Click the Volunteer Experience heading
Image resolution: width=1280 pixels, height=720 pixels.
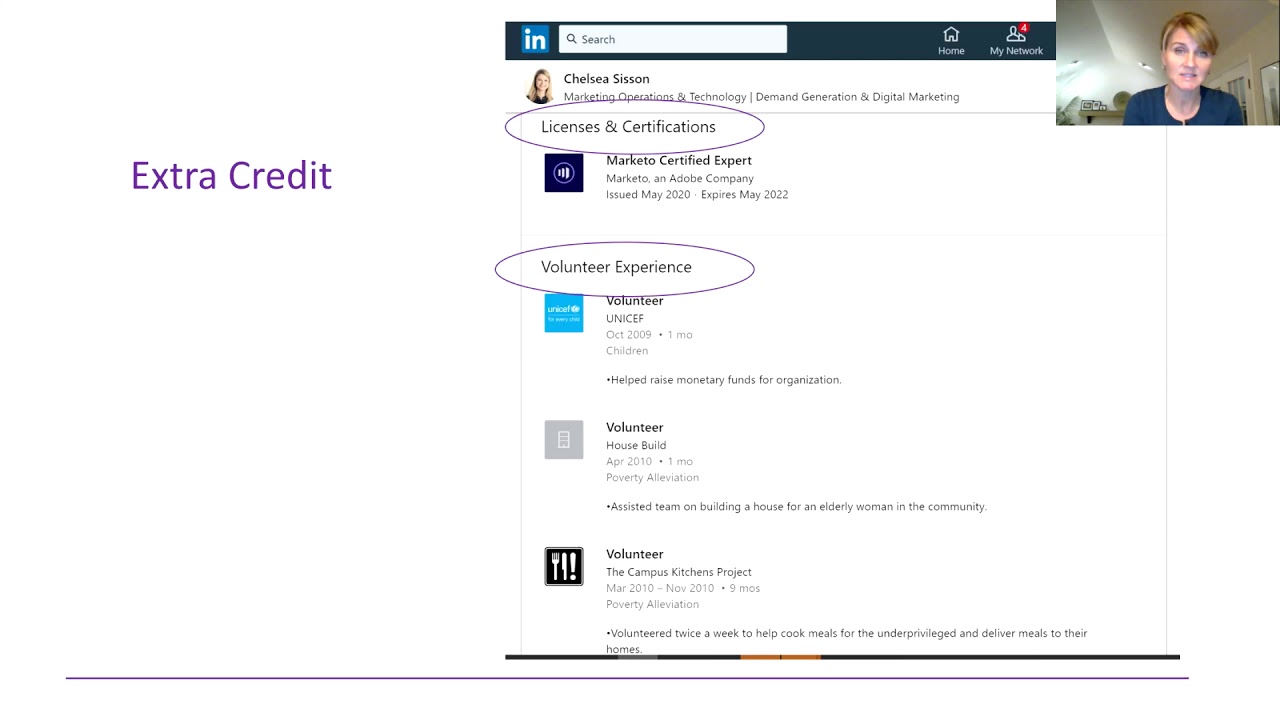coord(616,267)
